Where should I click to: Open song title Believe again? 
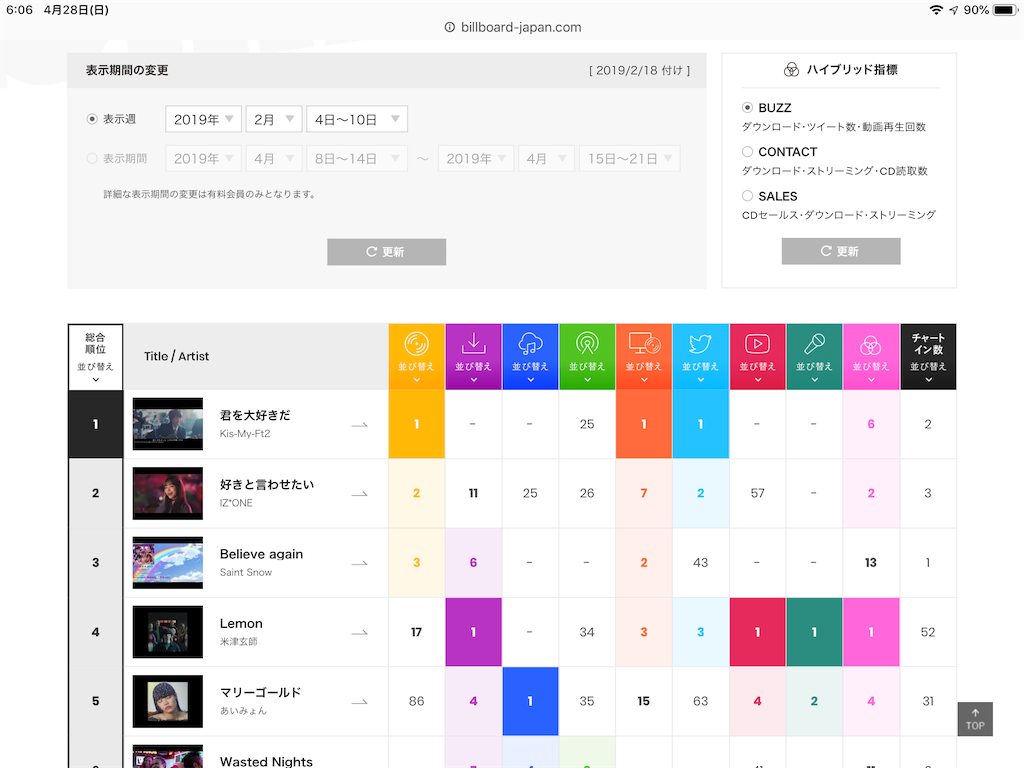tap(261, 554)
